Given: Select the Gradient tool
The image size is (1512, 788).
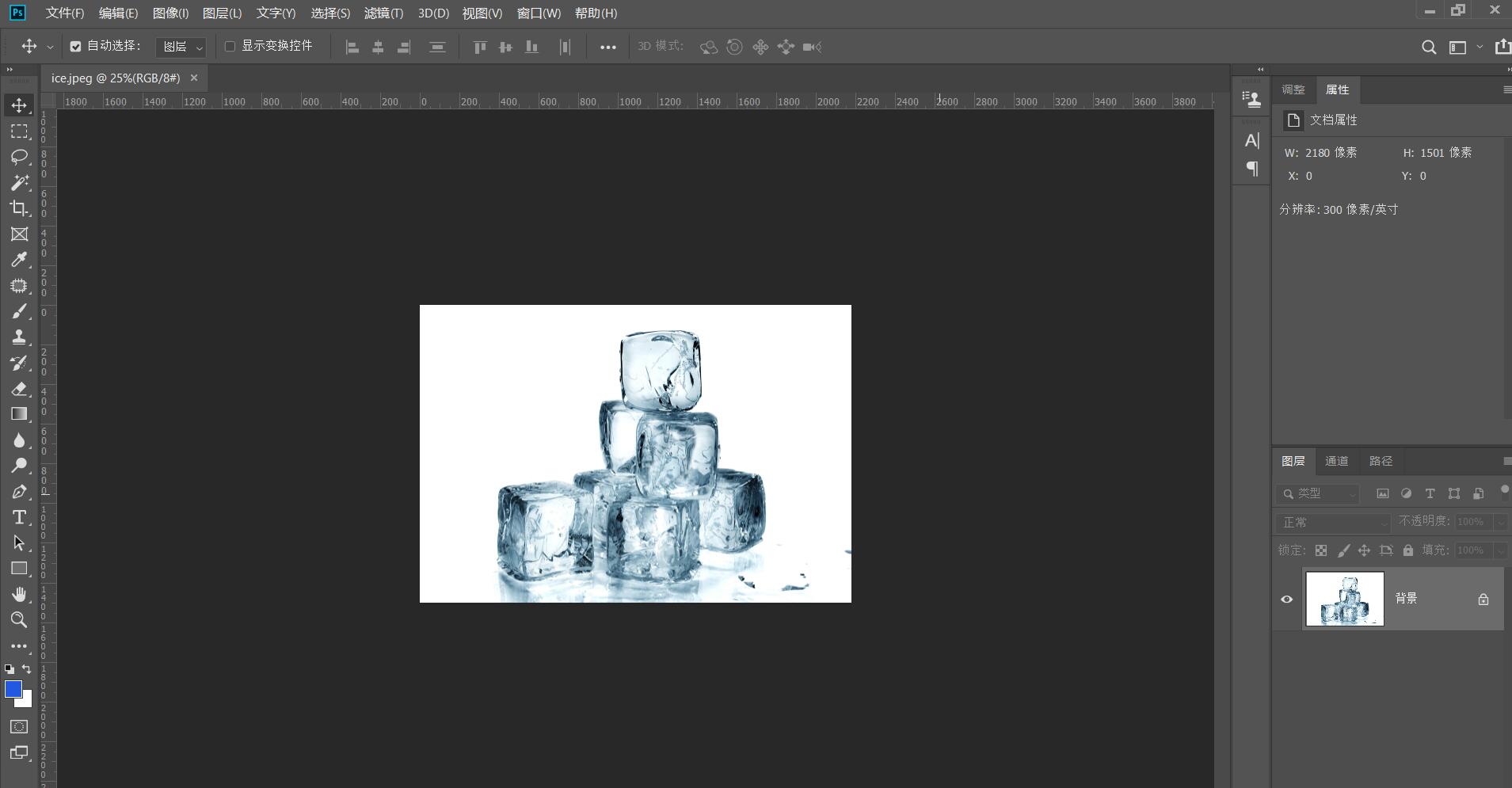Looking at the screenshot, I should [x=19, y=414].
